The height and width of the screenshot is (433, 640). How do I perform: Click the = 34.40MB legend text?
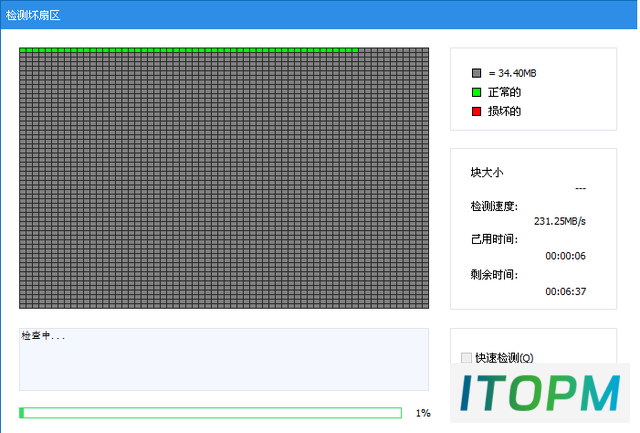coord(512,73)
